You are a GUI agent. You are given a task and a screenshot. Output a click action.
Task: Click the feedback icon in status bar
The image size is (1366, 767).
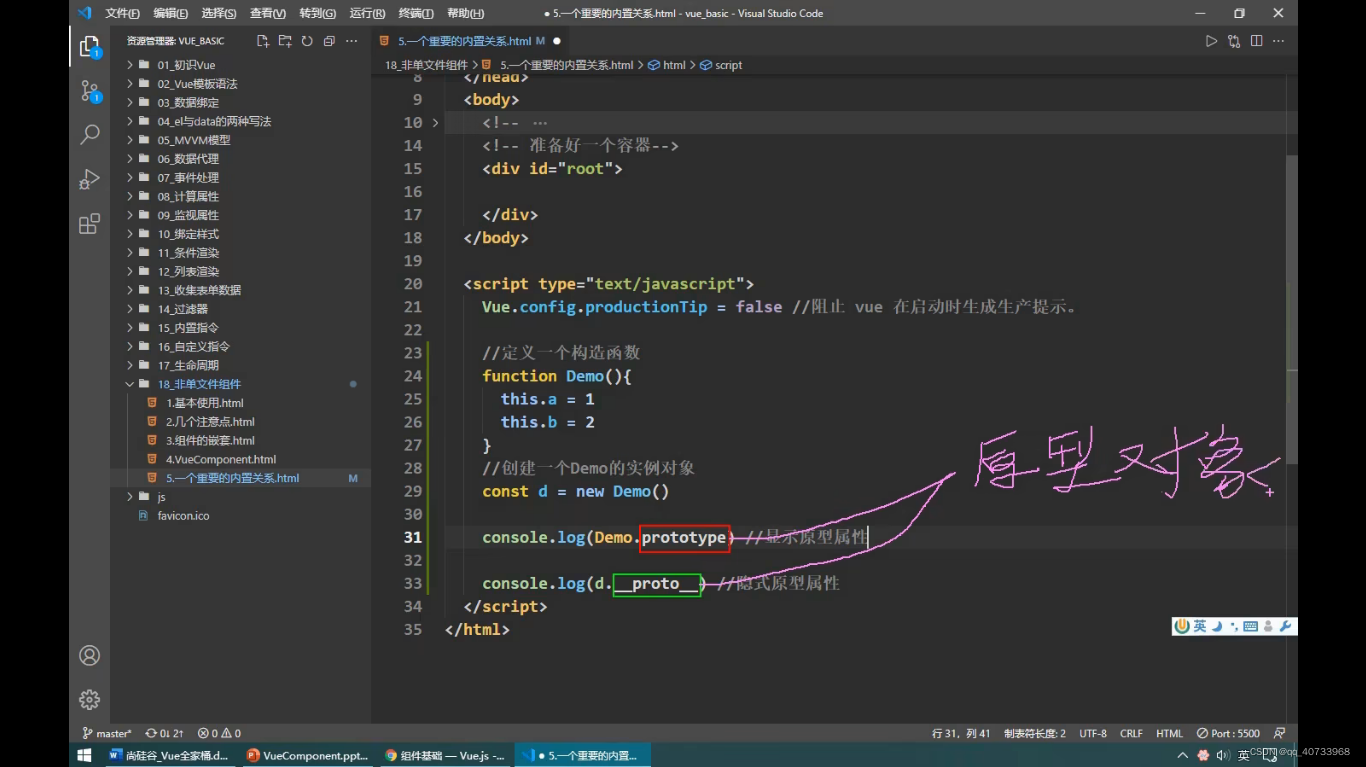coord(1280,733)
